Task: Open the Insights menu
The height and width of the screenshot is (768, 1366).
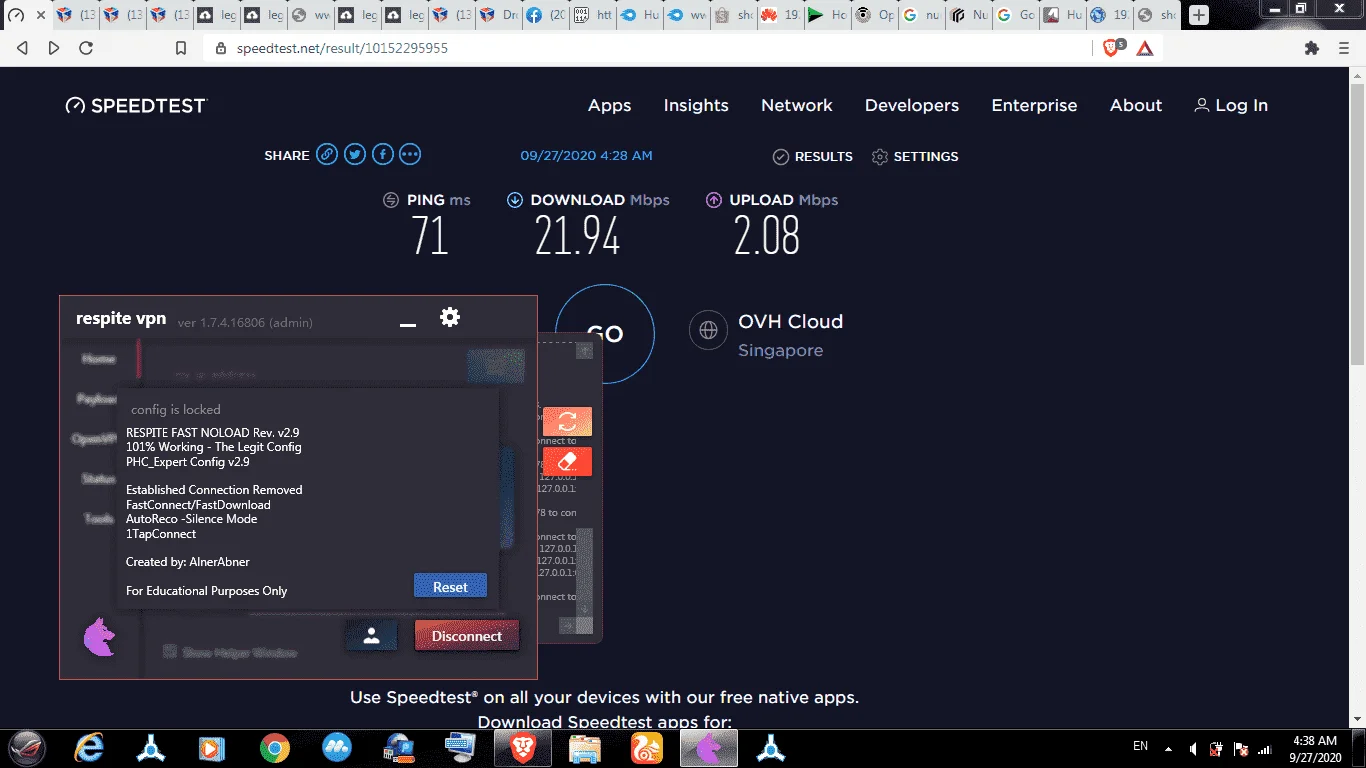Action: point(696,105)
